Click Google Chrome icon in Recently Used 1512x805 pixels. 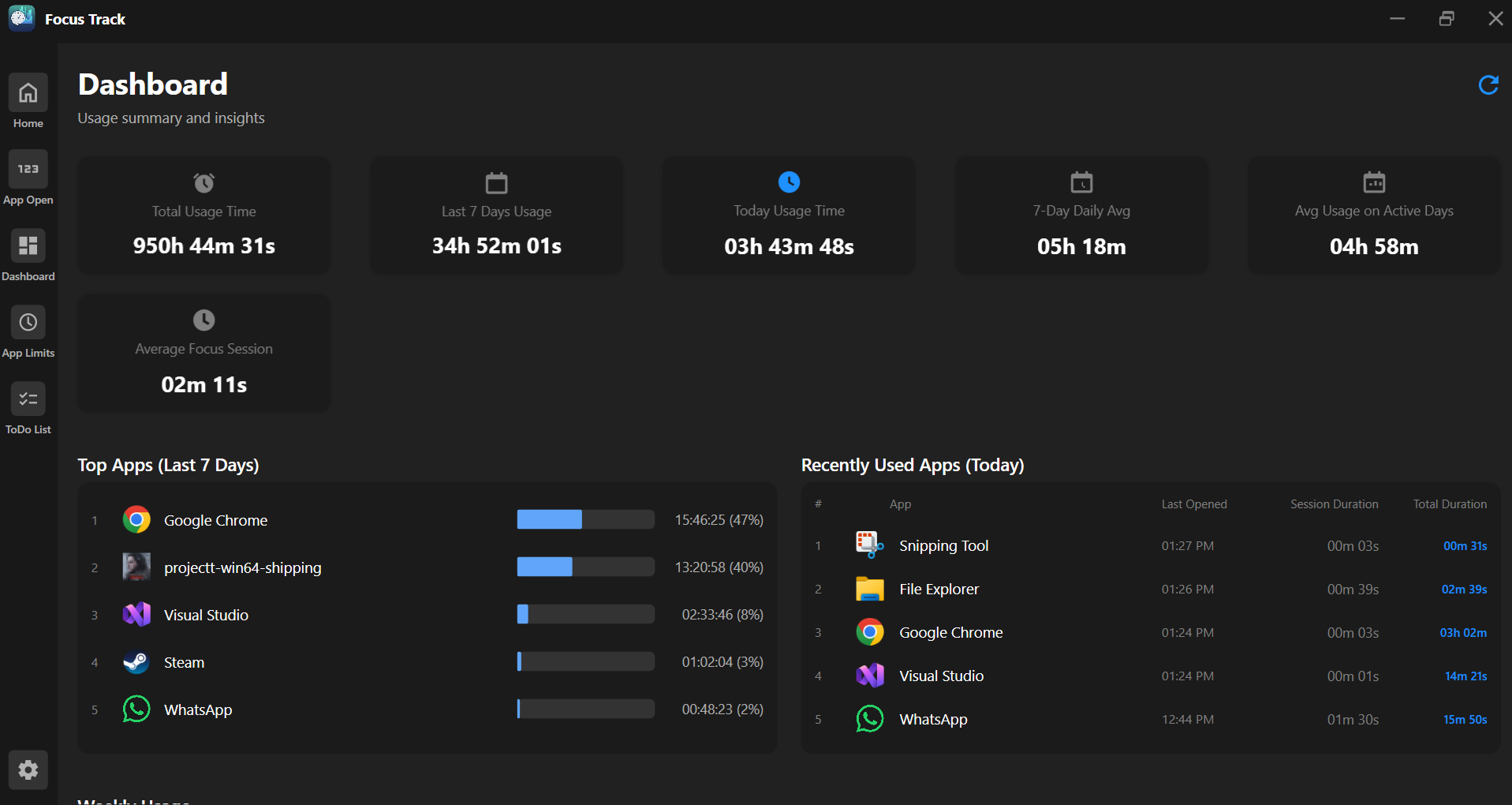coord(870,632)
